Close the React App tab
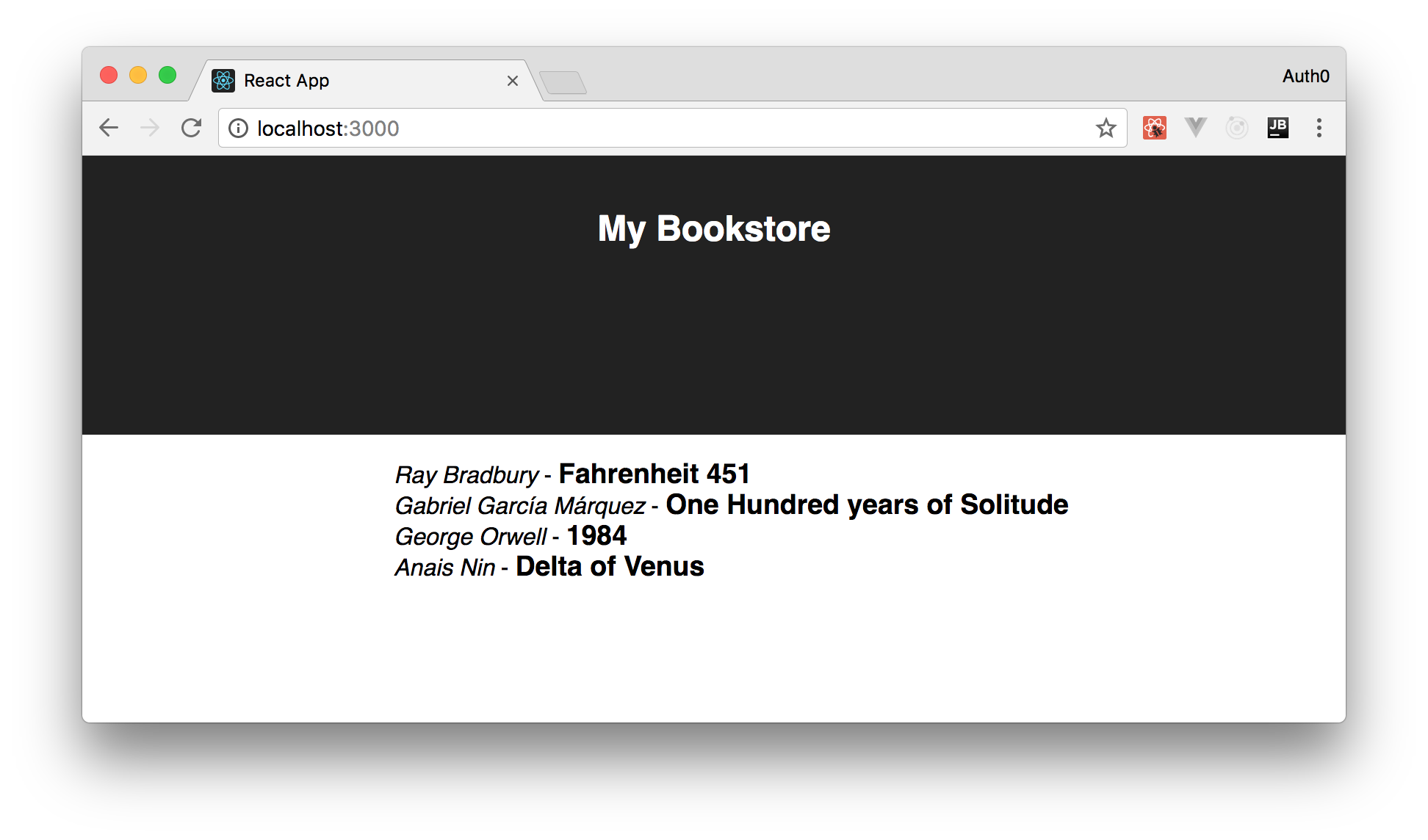This screenshot has width=1428, height=840. click(513, 81)
